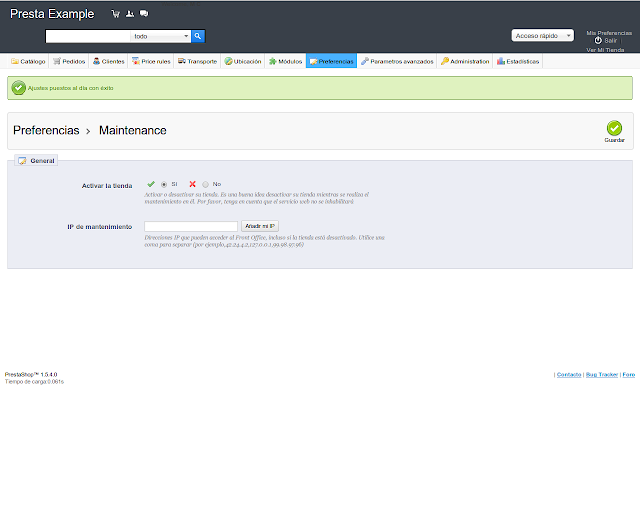This screenshot has height=512, width=640.
Task: Click the Catálogo folder icon
Action: click(x=15, y=61)
